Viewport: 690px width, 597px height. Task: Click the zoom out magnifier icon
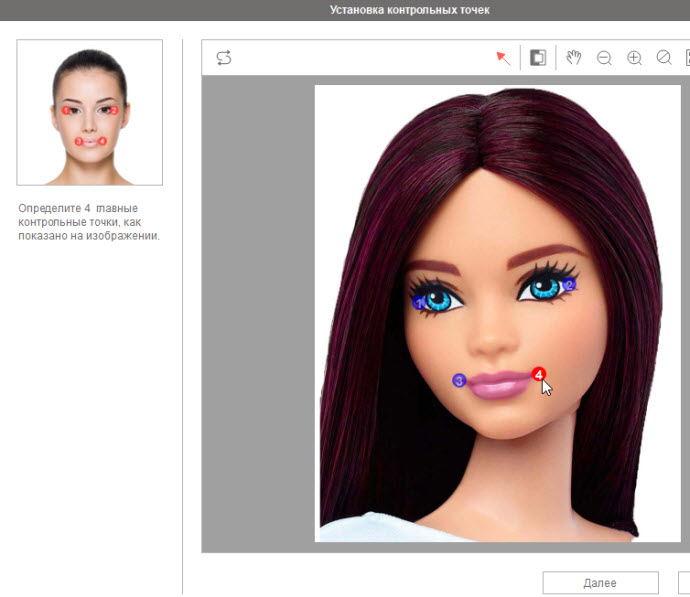click(604, 58)
